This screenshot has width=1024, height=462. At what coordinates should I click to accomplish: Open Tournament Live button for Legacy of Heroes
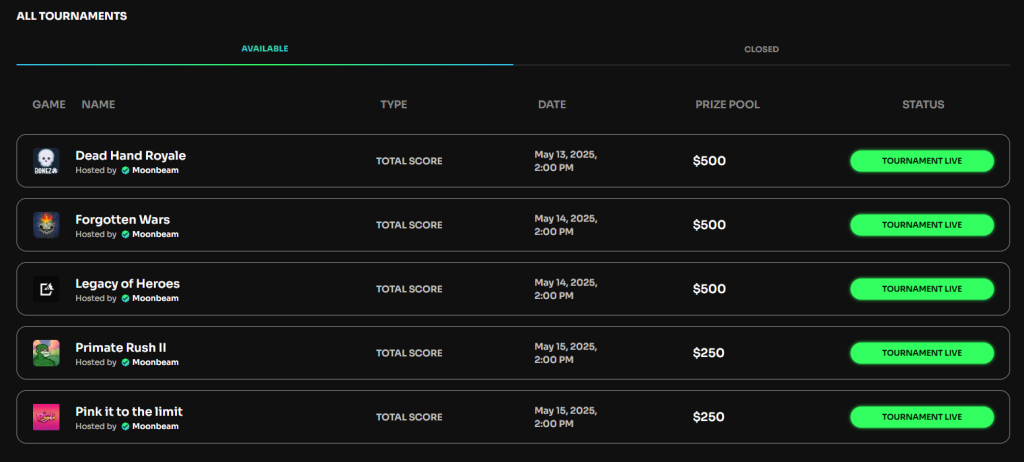[921, 289]
